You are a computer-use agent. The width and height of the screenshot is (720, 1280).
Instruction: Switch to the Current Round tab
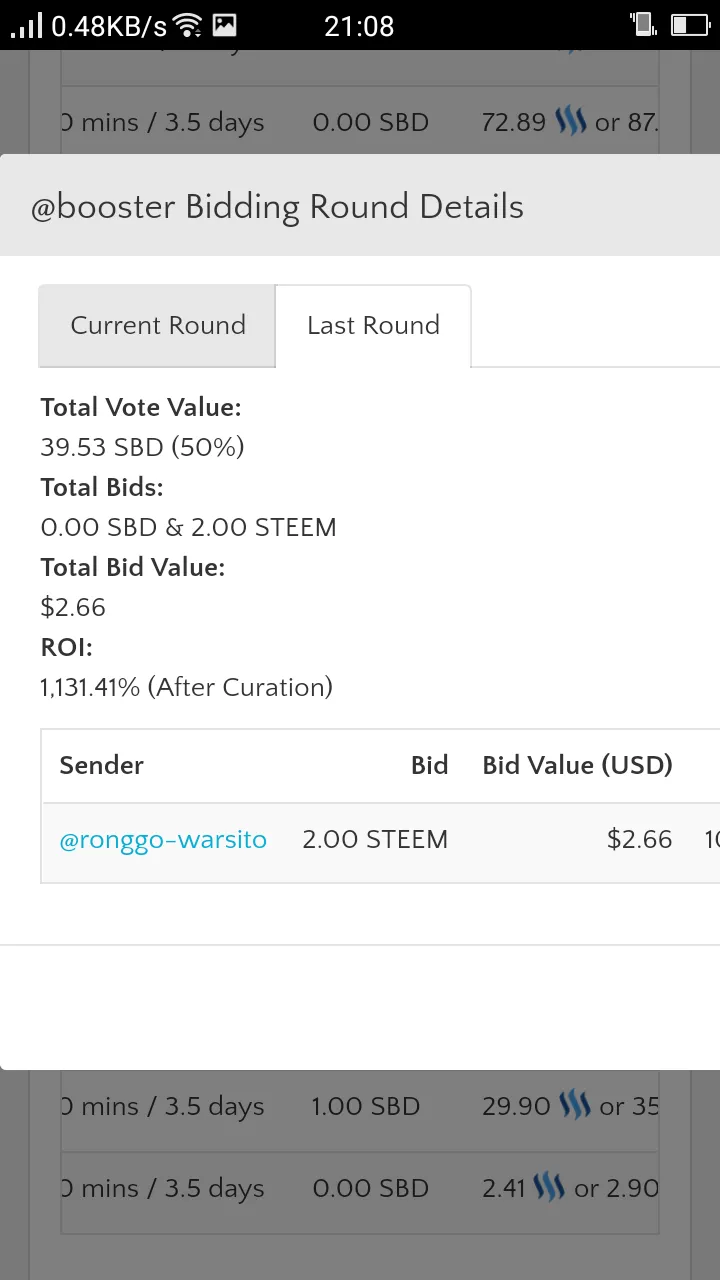(157, 326)
